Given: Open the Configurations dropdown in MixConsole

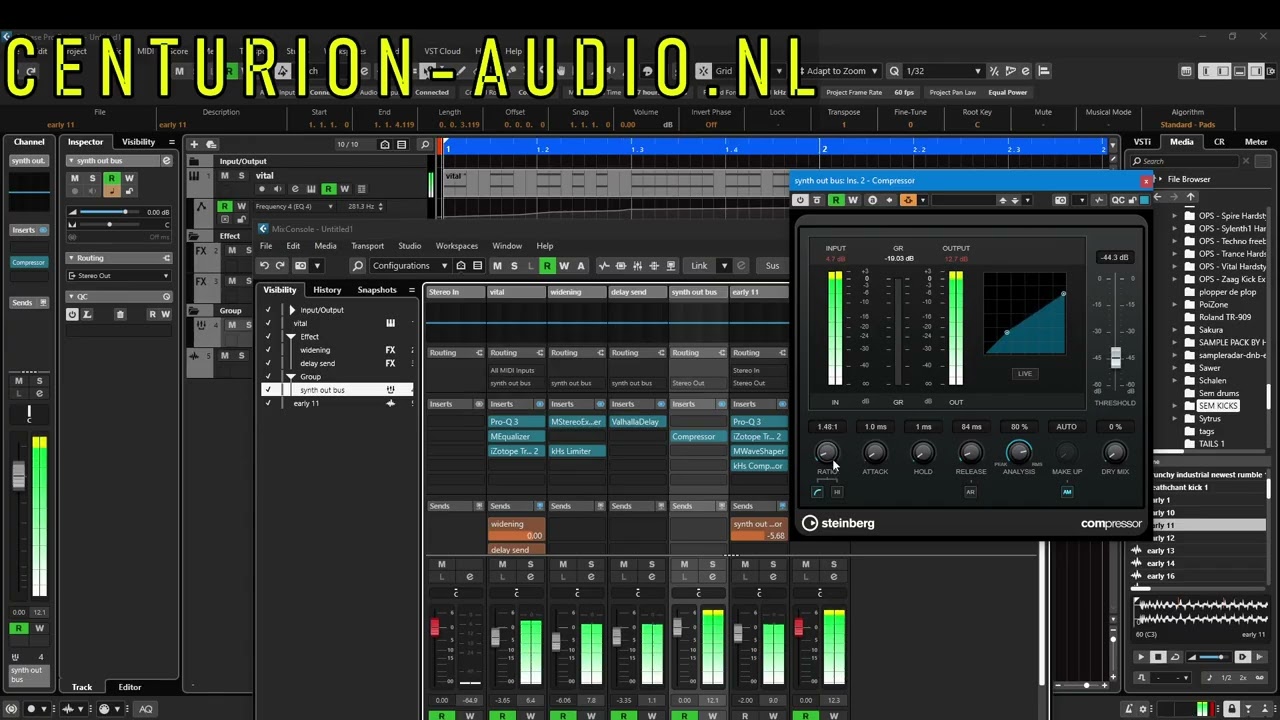Looking at the screenshot, I should (410, 266).
